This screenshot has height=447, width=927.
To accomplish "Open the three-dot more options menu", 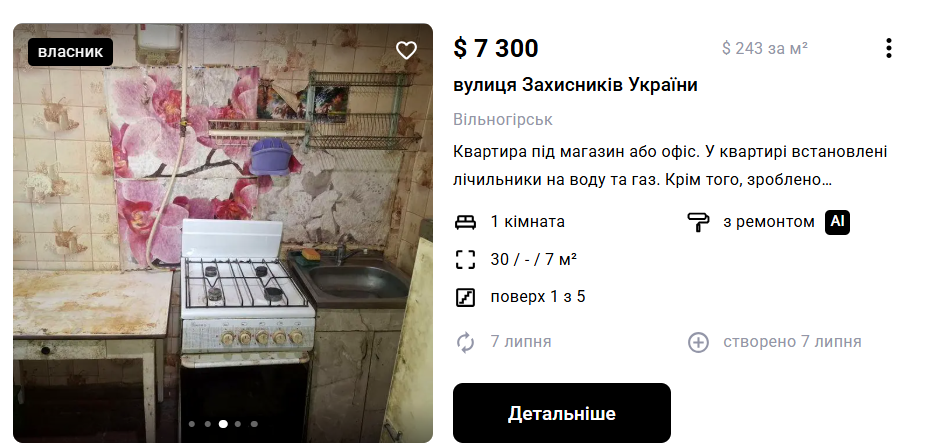I will click(889, 48).
